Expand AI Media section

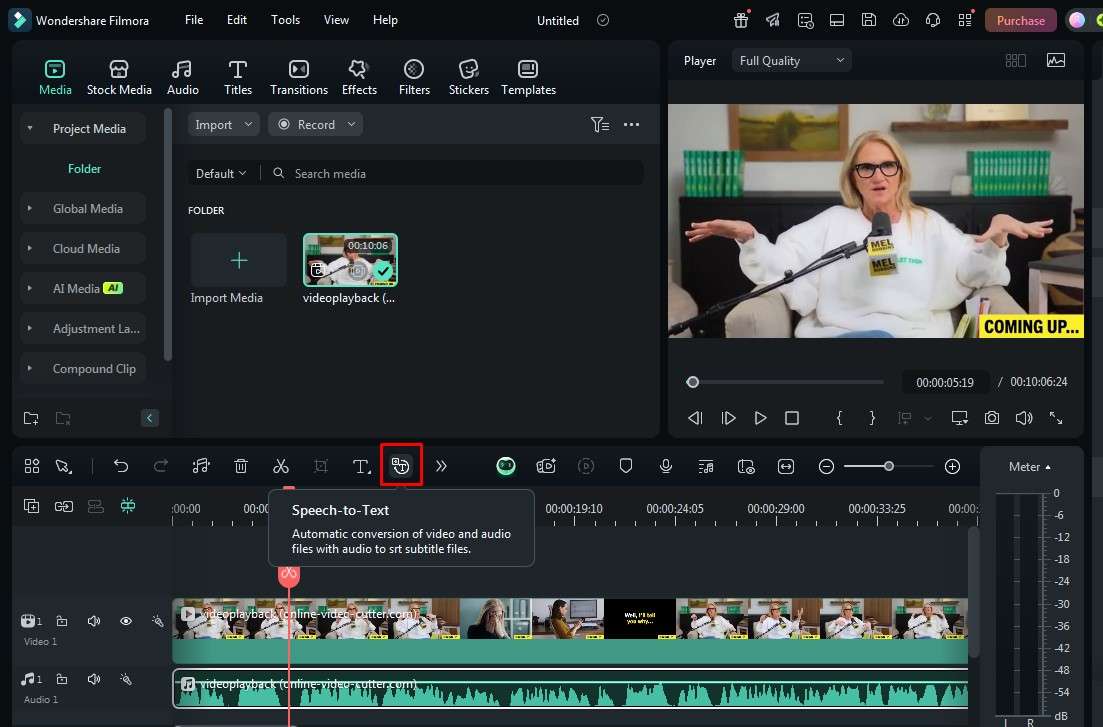(30, 289)
